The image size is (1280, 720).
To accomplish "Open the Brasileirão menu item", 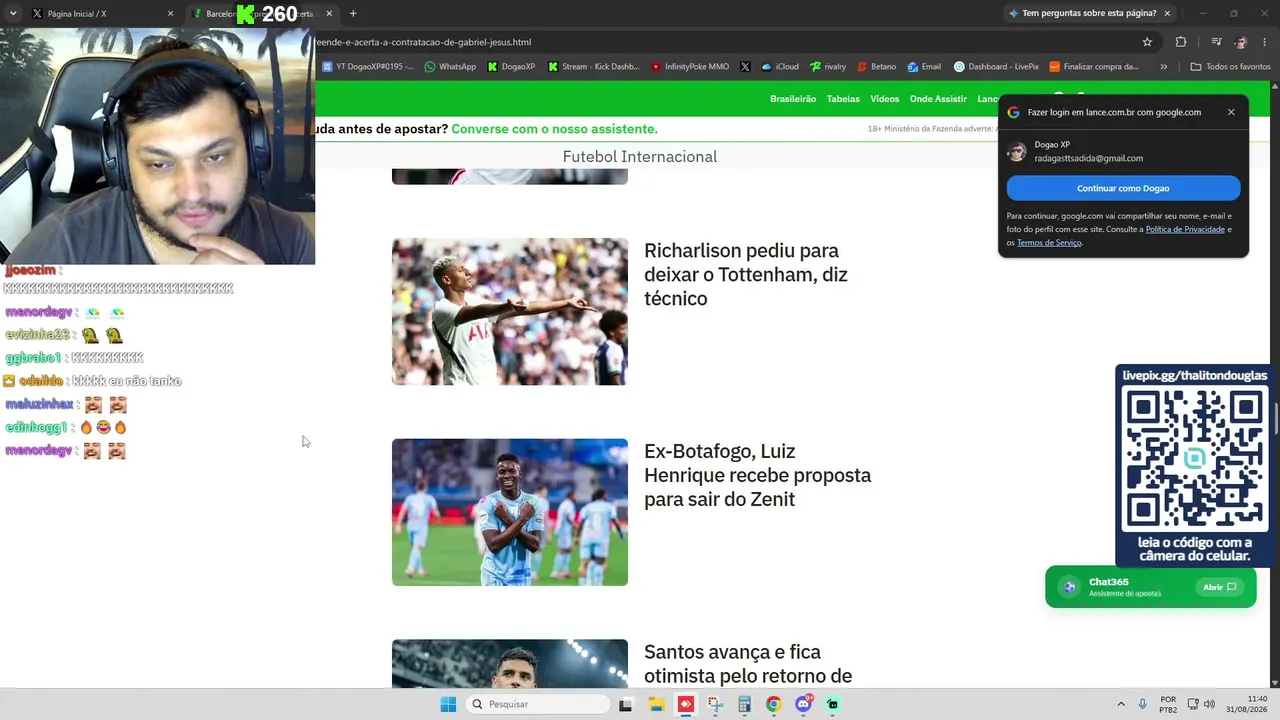I will click(x=793, y=99).
